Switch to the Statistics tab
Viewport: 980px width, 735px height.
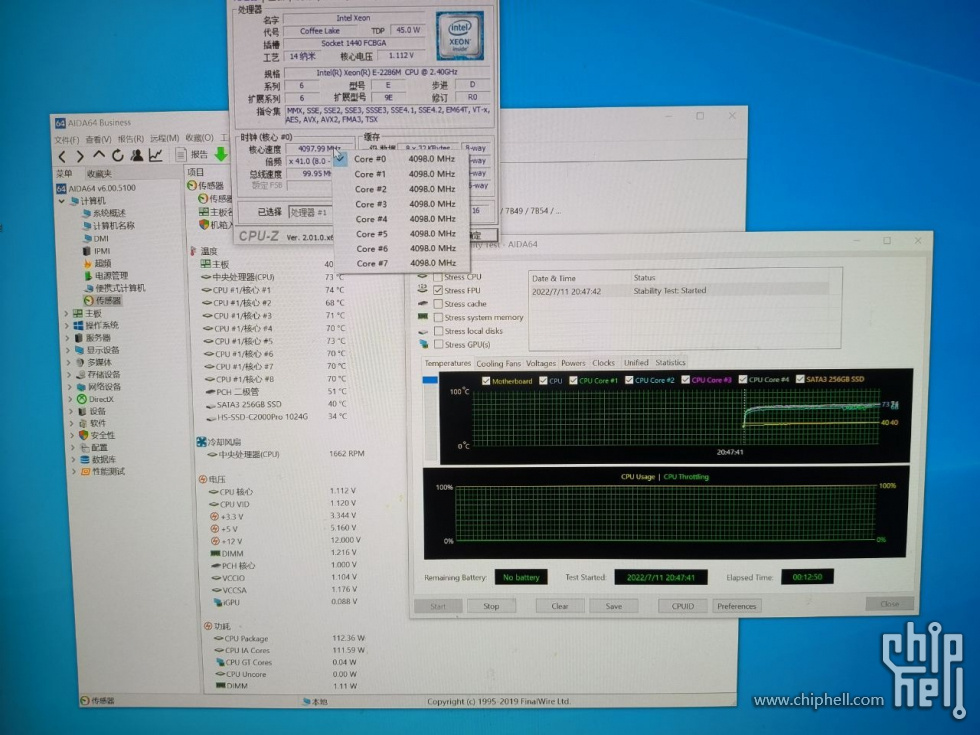(x=670, y=362)
